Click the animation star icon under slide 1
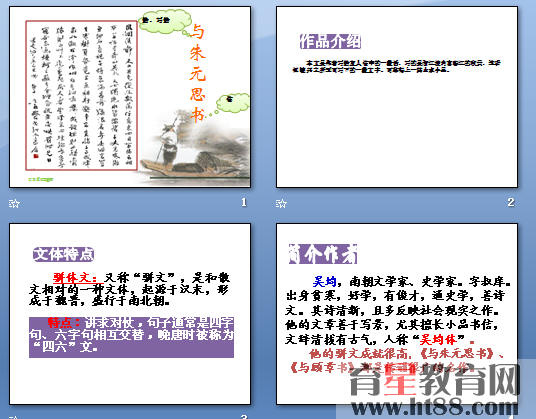This screenshot has width=536, height=419. click(x=14, y=204)
